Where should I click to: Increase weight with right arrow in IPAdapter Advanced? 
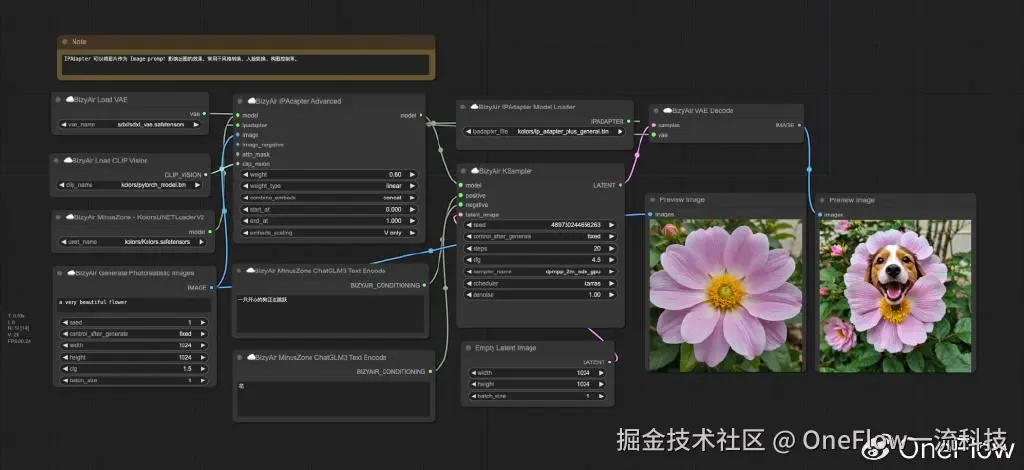pyautogui.click(x=412, y=175)
